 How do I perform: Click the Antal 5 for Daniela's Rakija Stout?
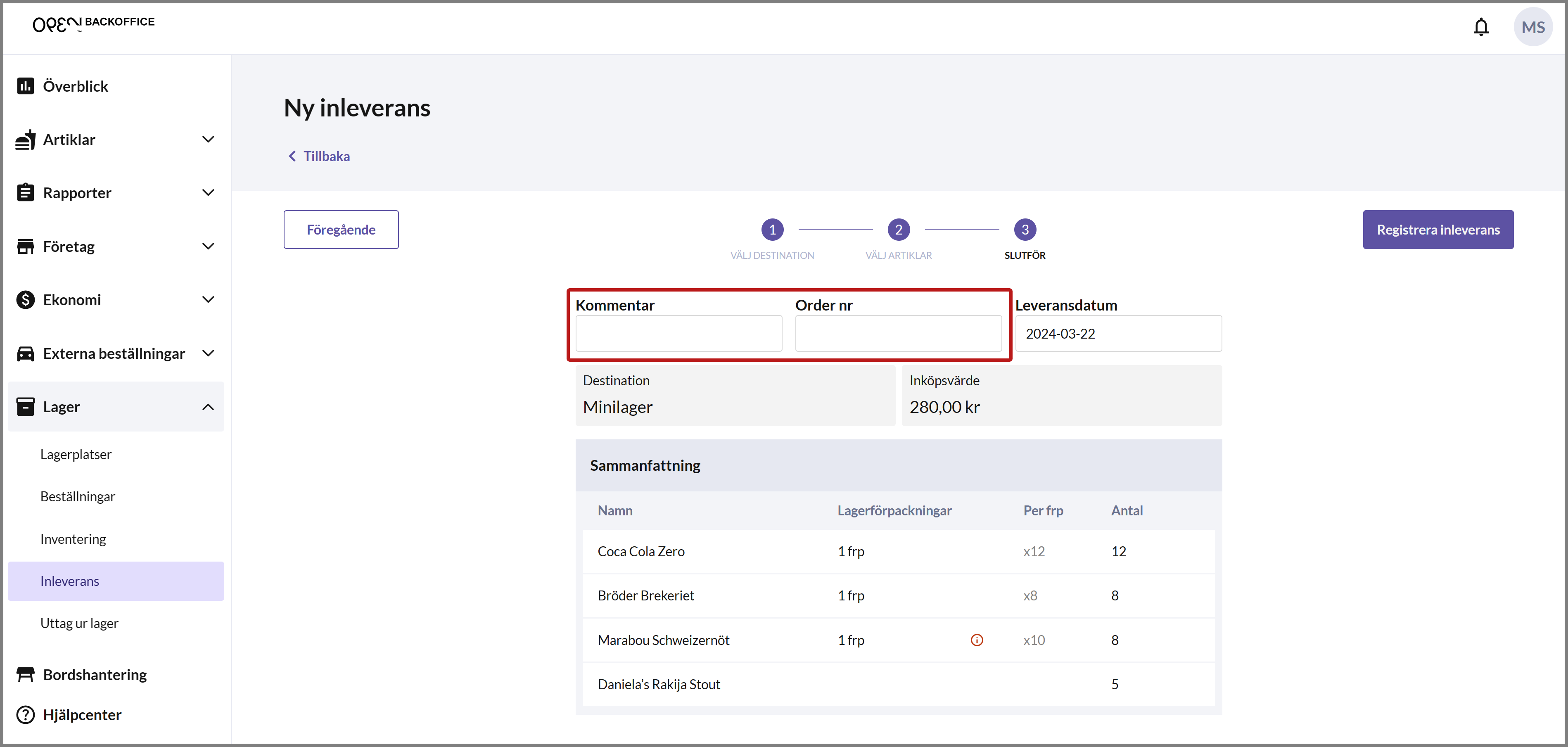pyautogui.click(x=1115, y=684)
